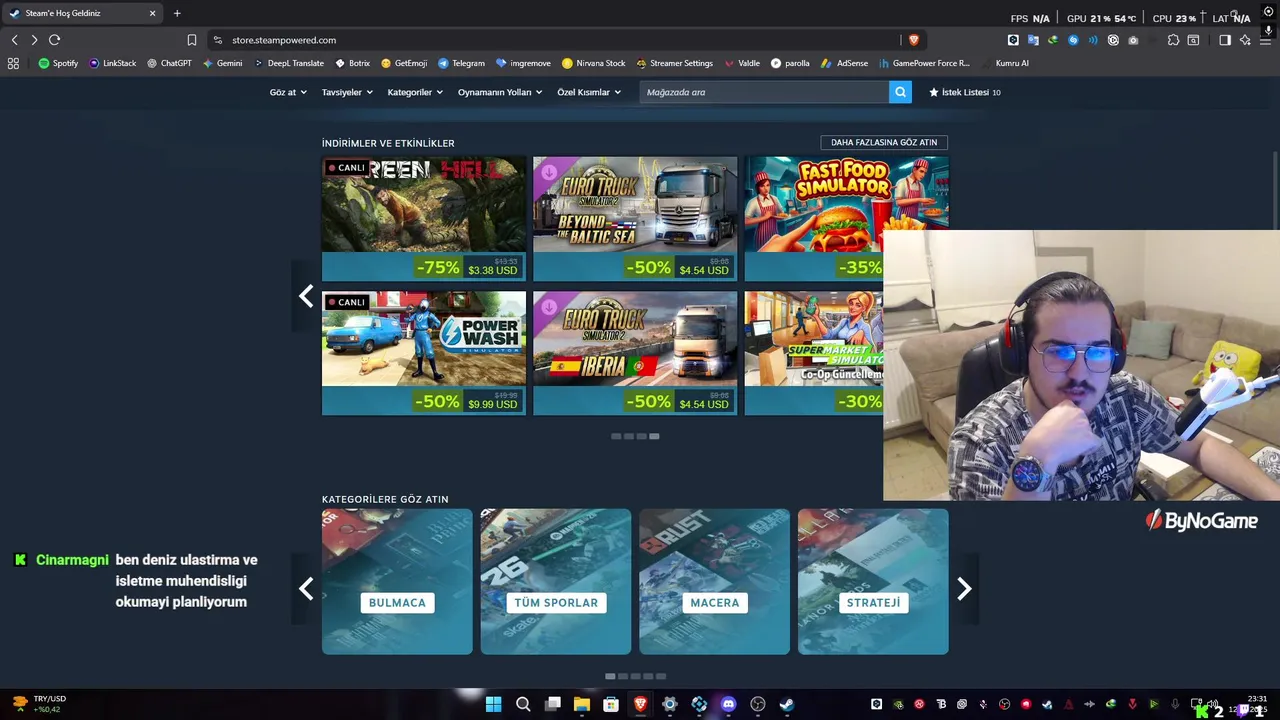Open Euro Truck Beyond the Baltic Sea deal

pyautogui.click(x=635, y=219)
